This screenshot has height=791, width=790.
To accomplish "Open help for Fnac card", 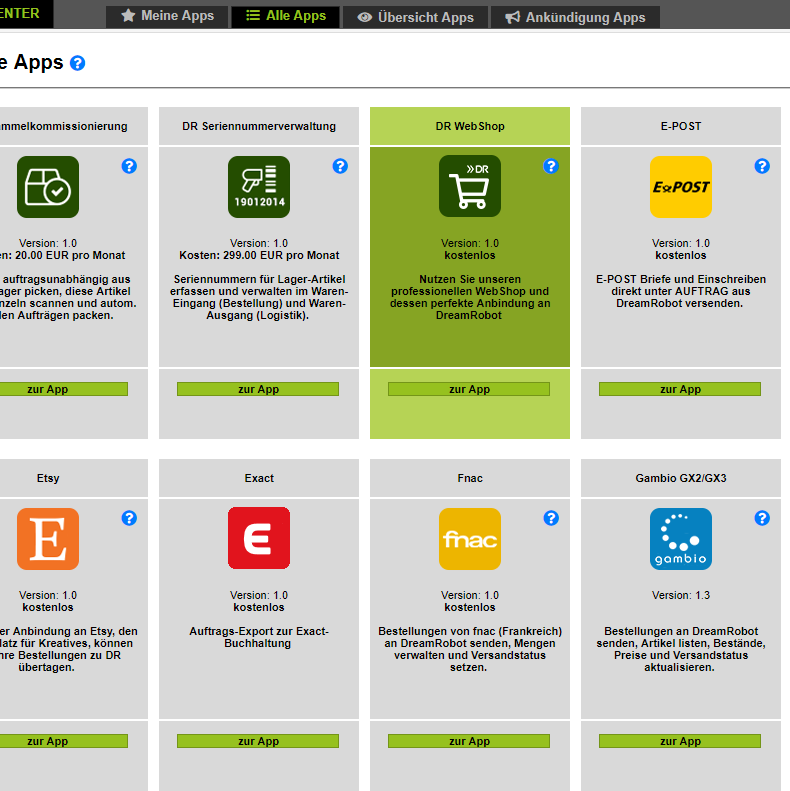I will pyautogui.click(x=551, y=518).
